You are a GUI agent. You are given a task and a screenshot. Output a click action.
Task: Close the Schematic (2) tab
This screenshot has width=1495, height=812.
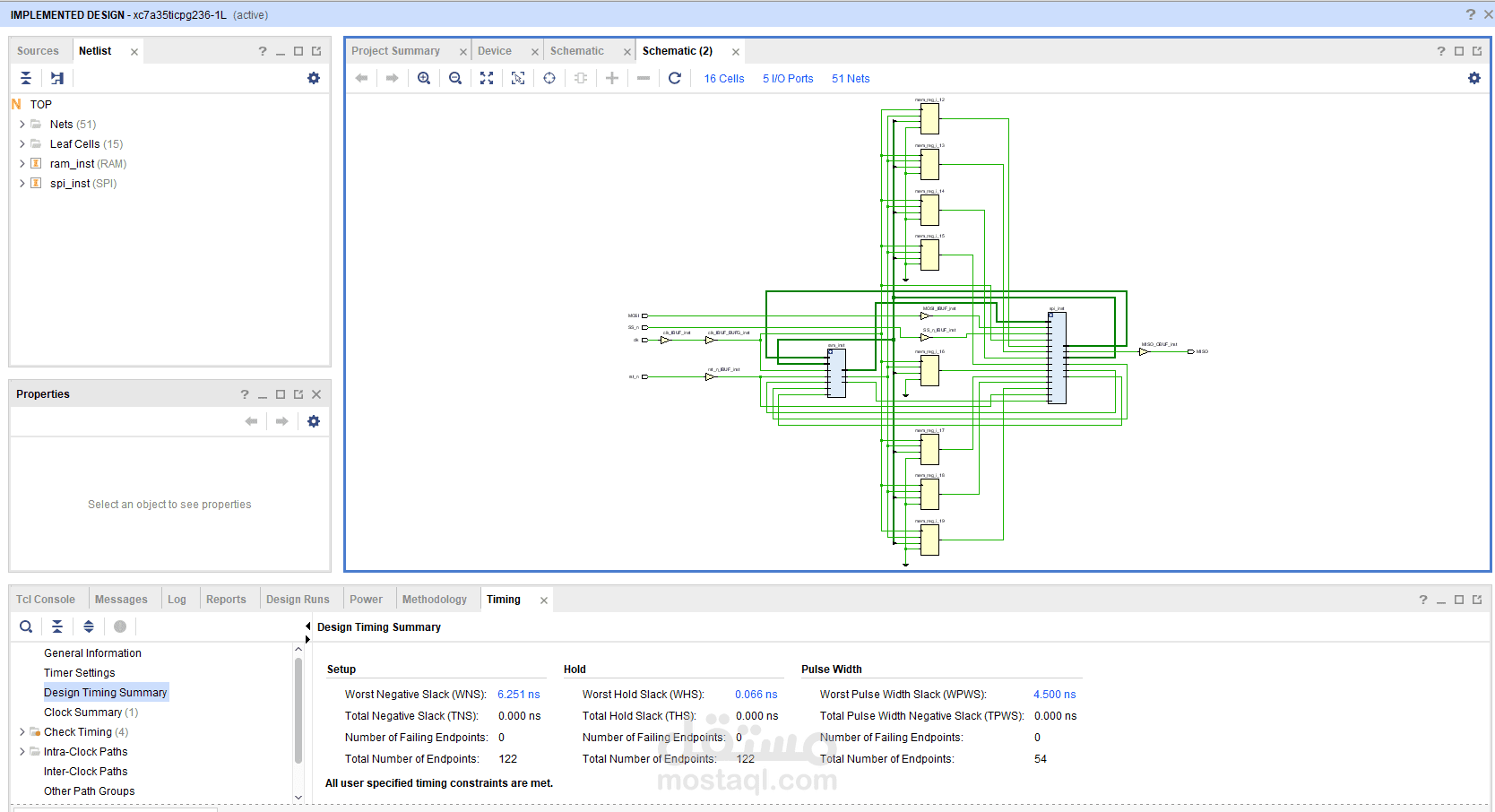tap(736, 52)
